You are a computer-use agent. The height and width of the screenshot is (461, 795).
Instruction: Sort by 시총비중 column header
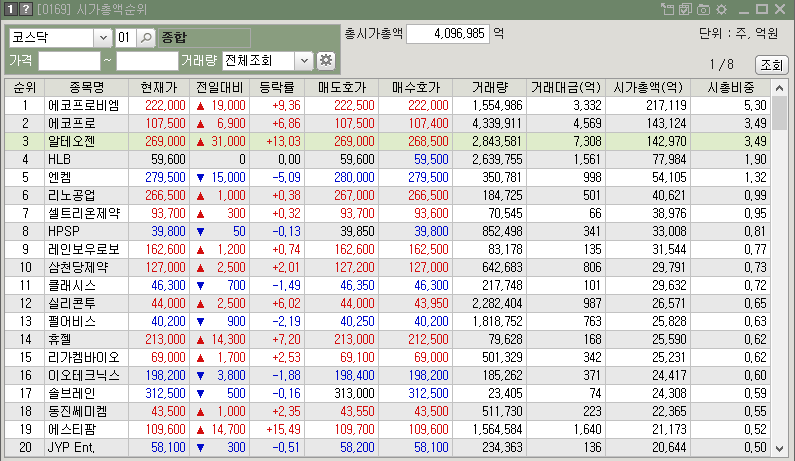pos(731,88)
